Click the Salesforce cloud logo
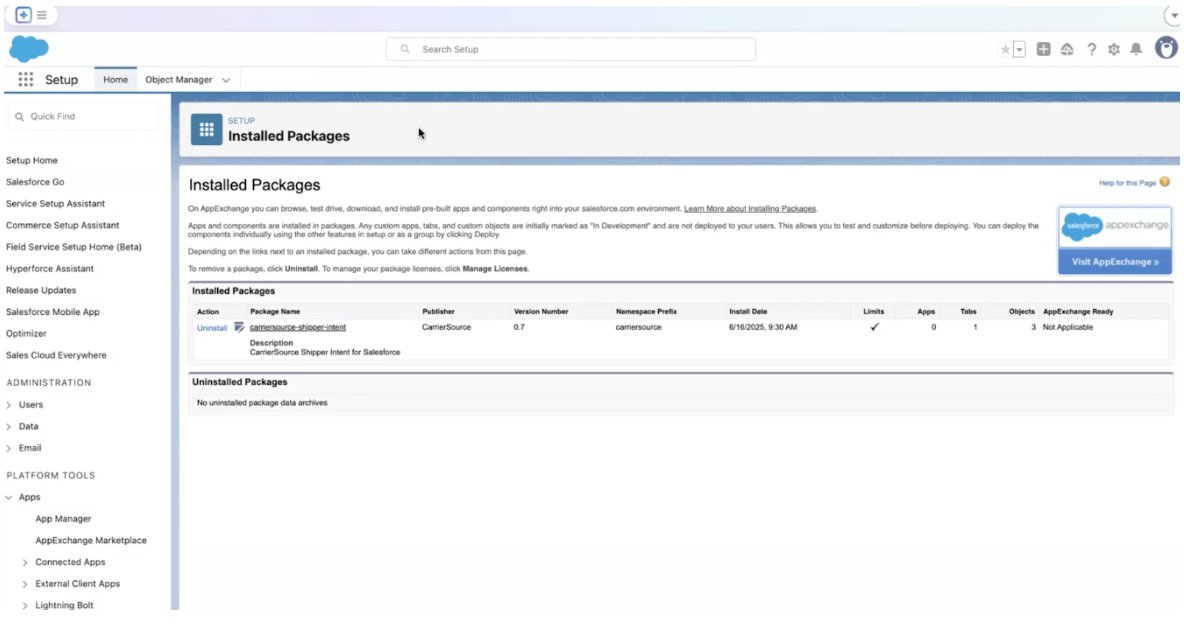This screenshot has width=1184, height=628. (x=29, y=49)
